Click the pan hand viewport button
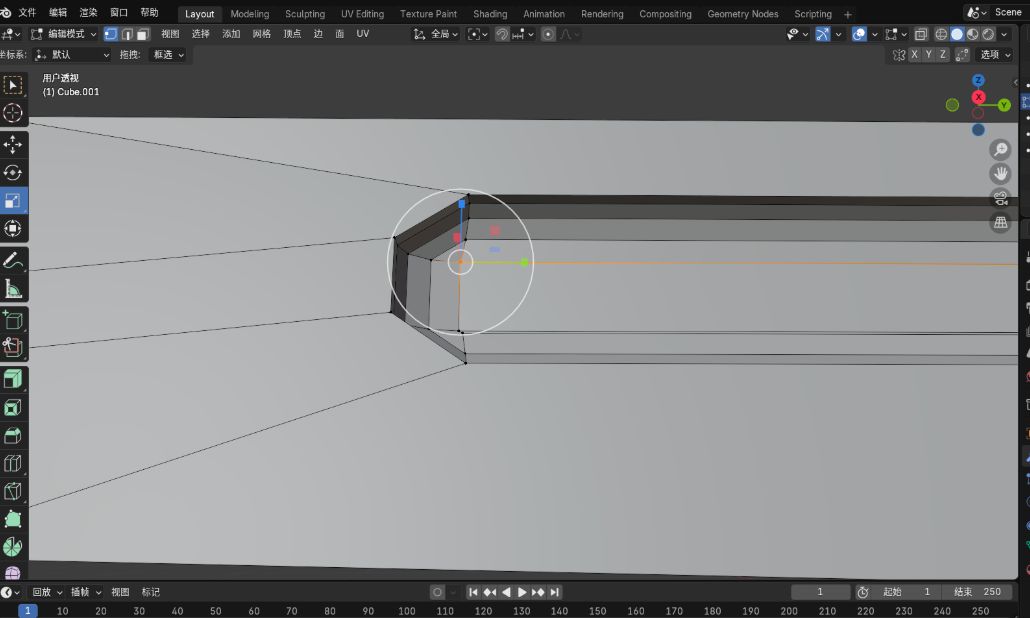The image size is (1030, 618). click(x=1000, y=173)
